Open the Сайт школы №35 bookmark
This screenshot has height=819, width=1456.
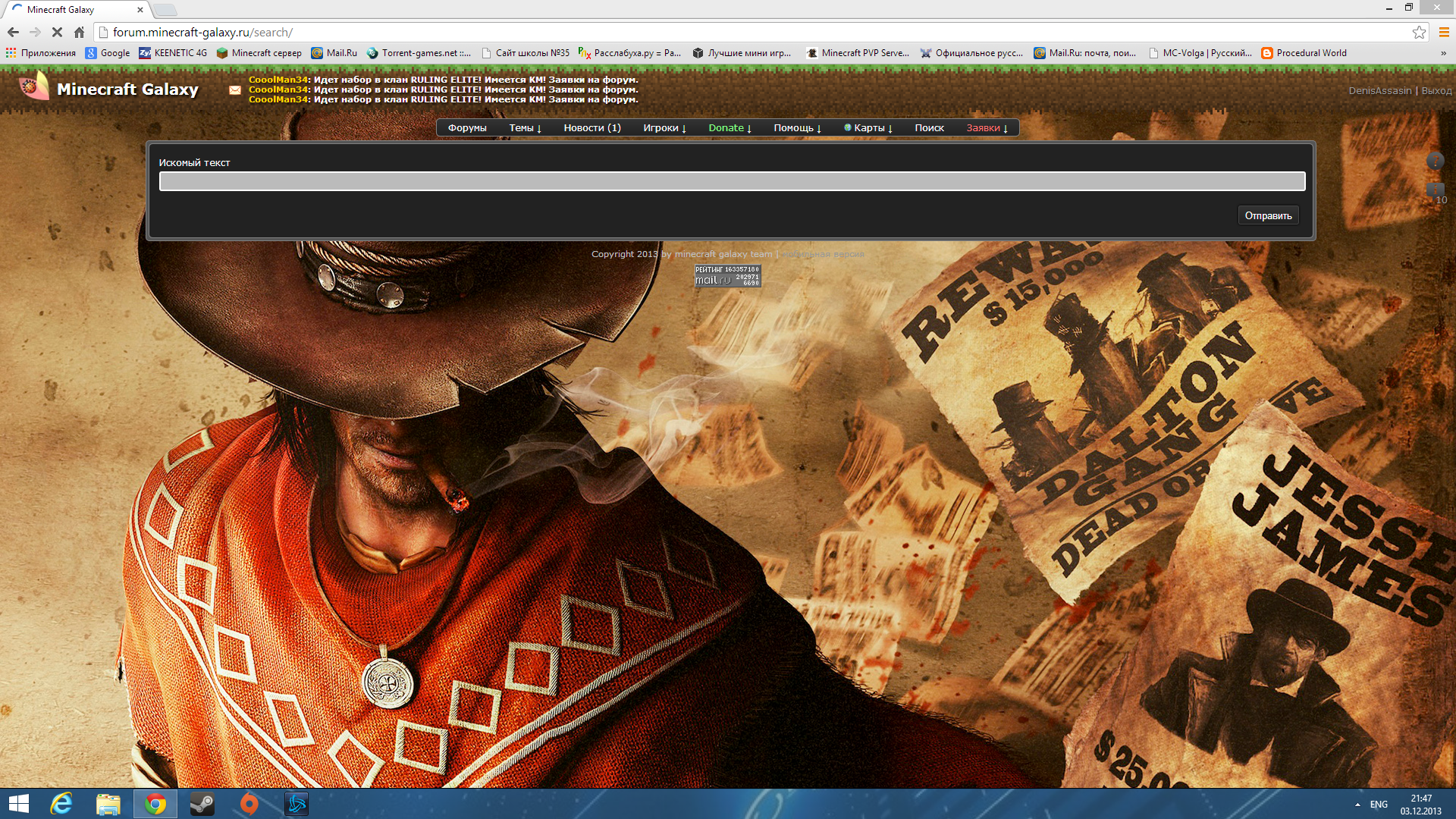[526, 53]
